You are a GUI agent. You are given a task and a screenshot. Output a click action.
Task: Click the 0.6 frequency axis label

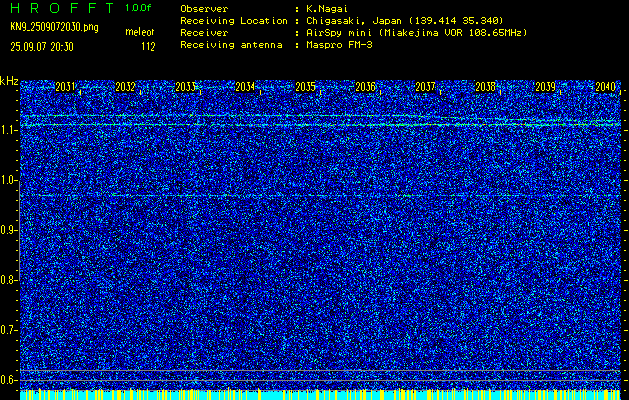tap(8, 380)
